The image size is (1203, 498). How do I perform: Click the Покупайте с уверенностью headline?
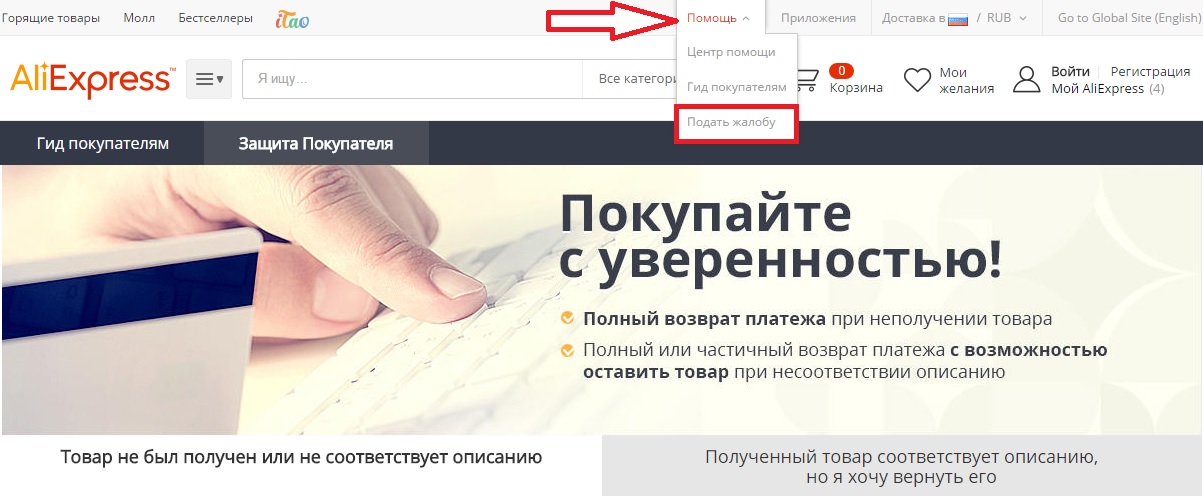(x=780, y=236)
